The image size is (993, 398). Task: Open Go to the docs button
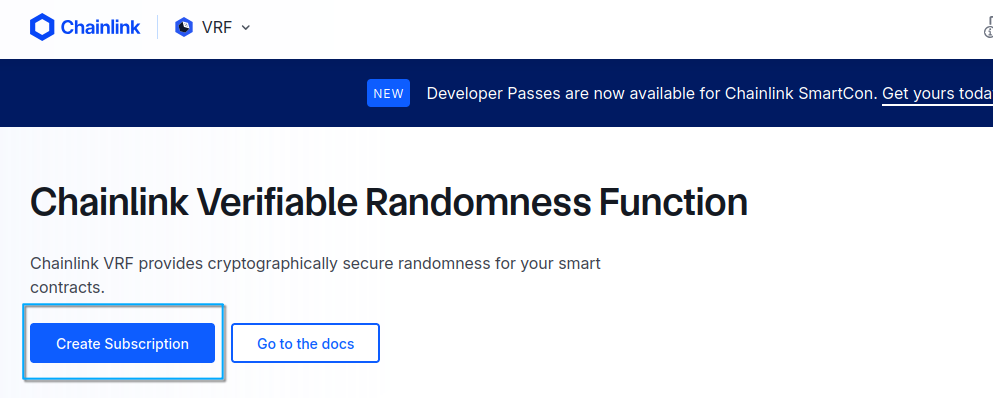coord(305,343)
